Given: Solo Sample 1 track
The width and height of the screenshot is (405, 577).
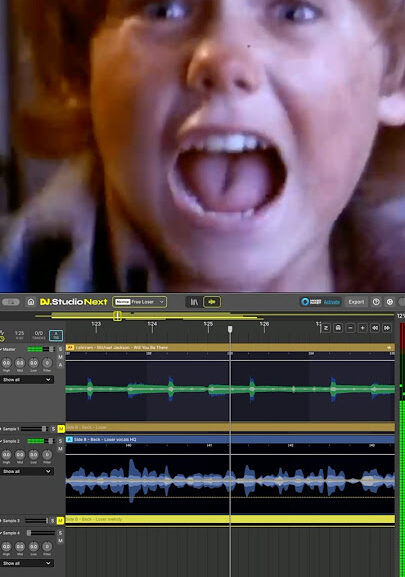Looking at the screenshot, I should click(x=53, y=429).
